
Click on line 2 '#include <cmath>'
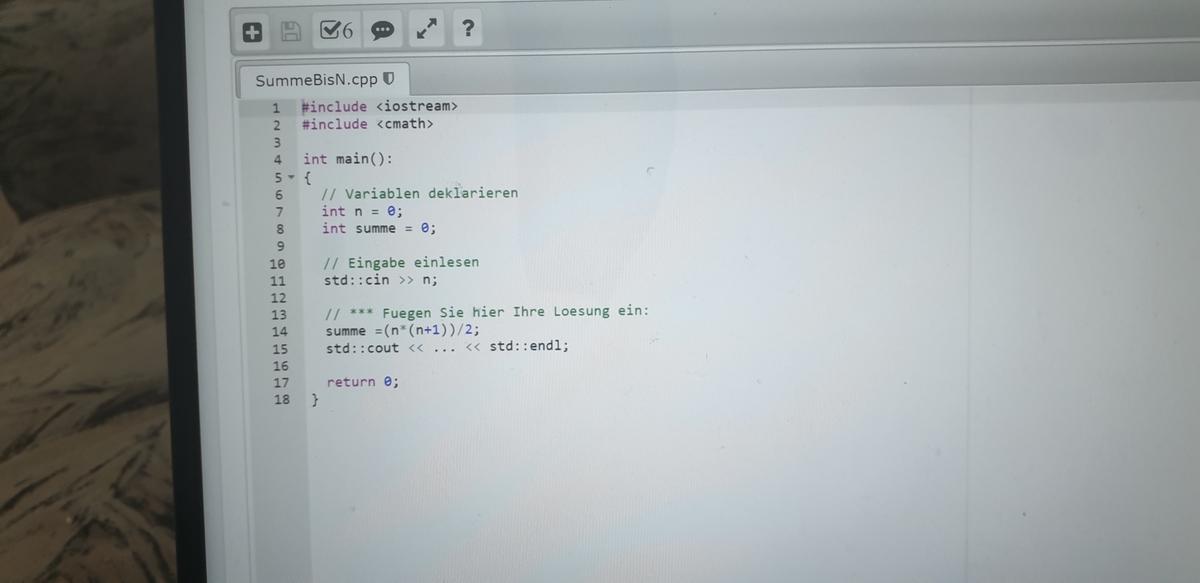click(368, 124)
